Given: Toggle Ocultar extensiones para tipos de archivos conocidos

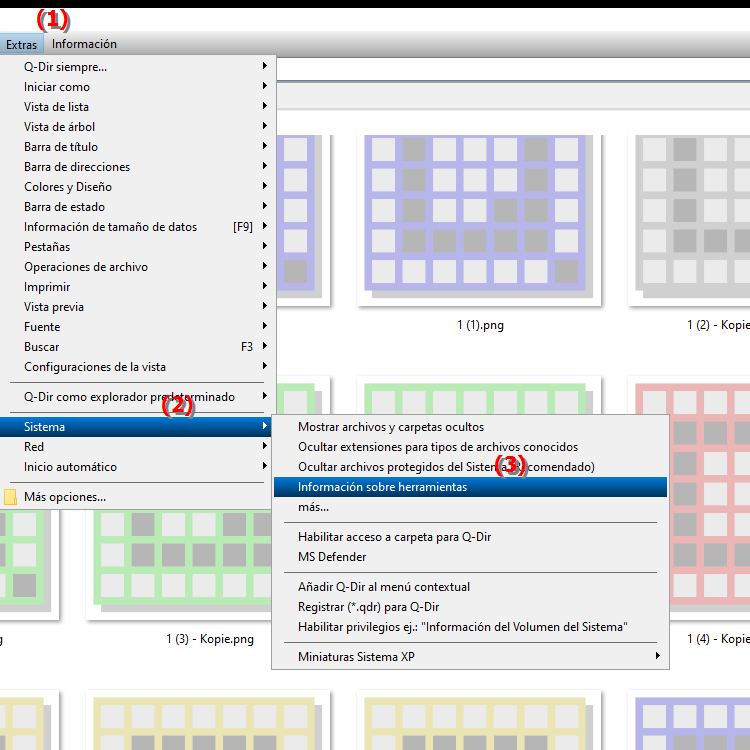Looking at the screenshot, I should pos(470,447).
